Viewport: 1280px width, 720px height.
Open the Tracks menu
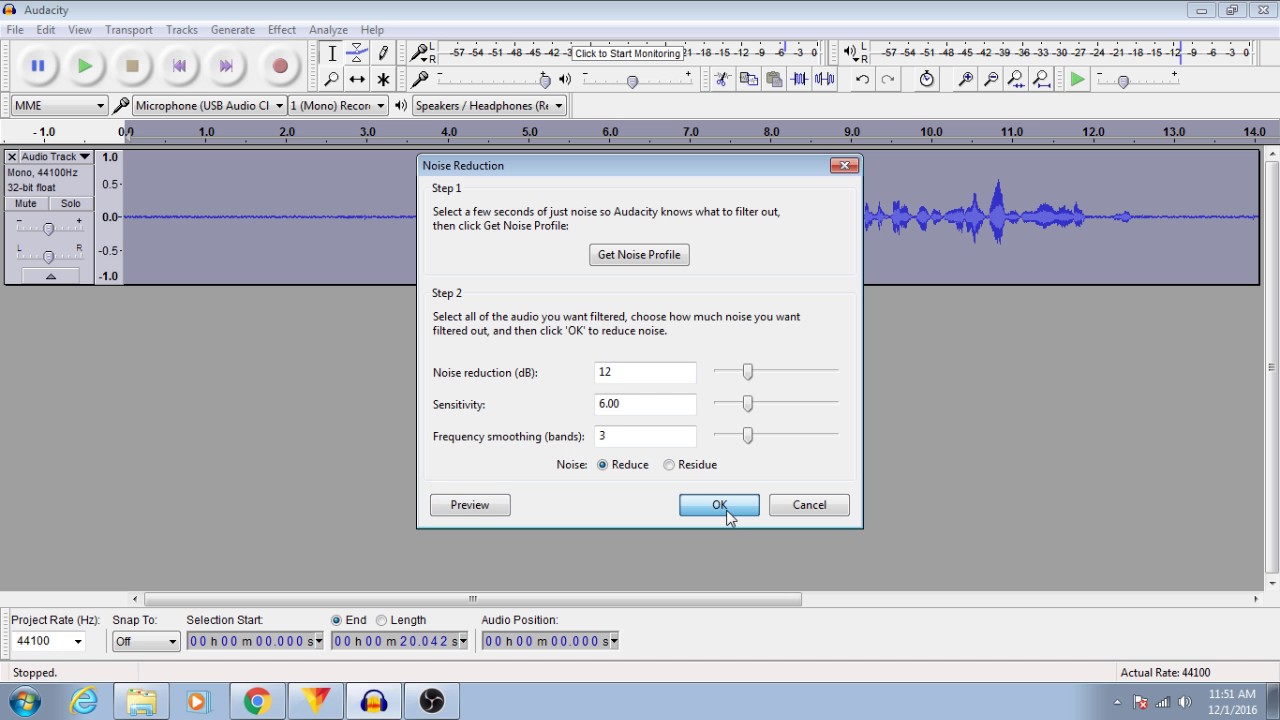(181, 30)
